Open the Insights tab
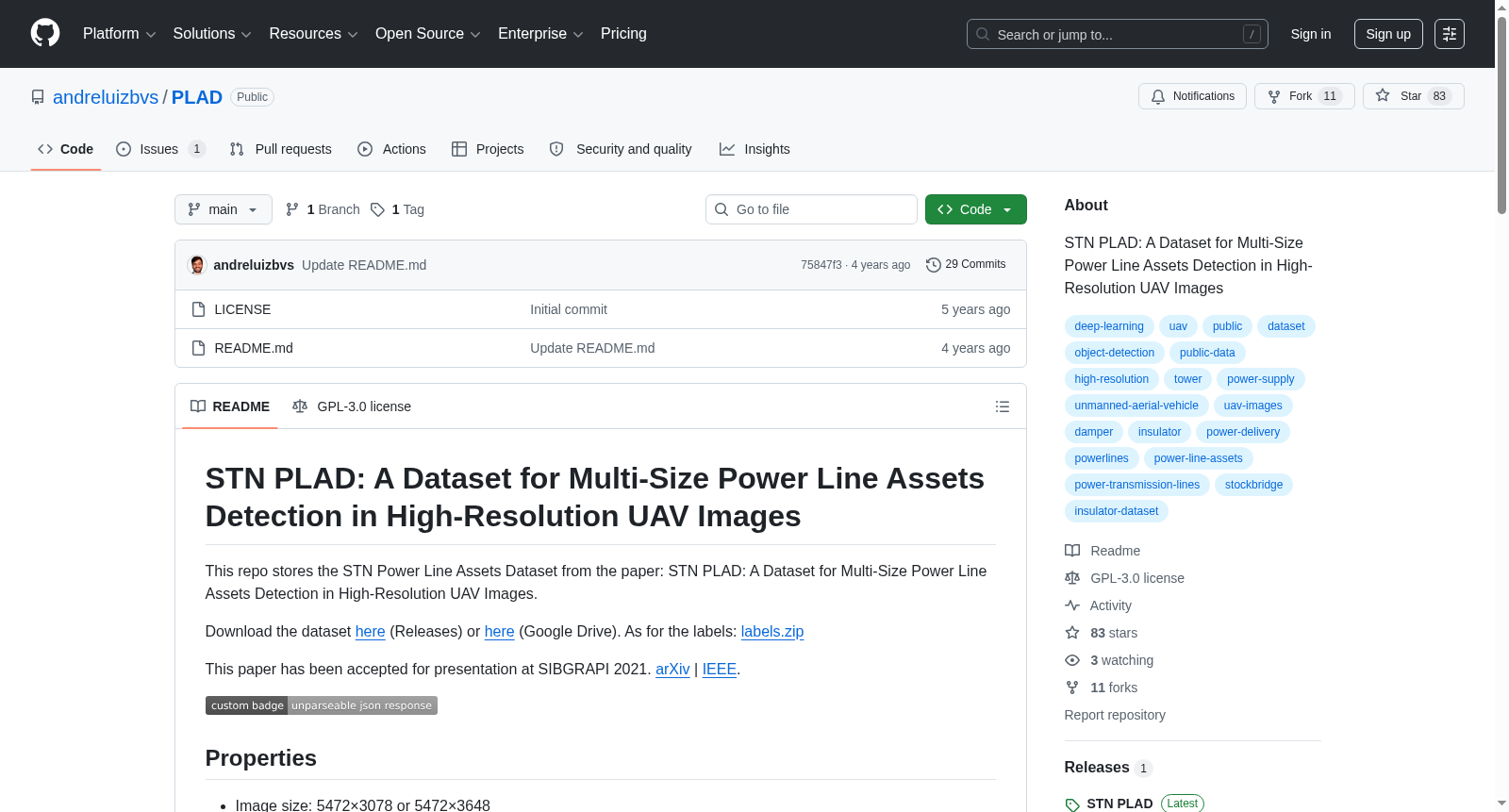Screen dimensions: 1509x812 coord(754,149)
